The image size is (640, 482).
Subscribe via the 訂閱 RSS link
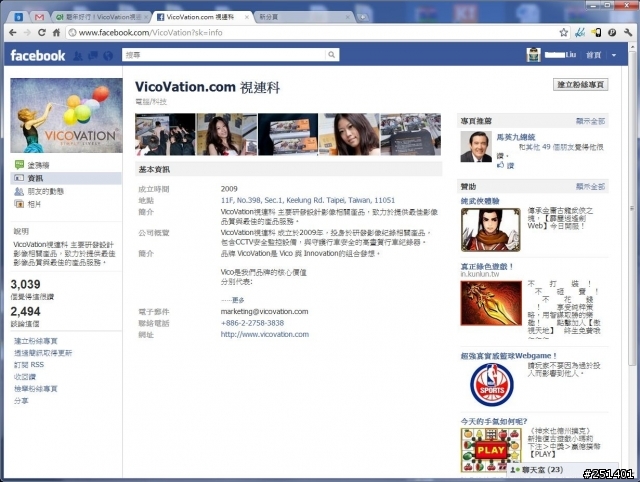coord(29,364)
